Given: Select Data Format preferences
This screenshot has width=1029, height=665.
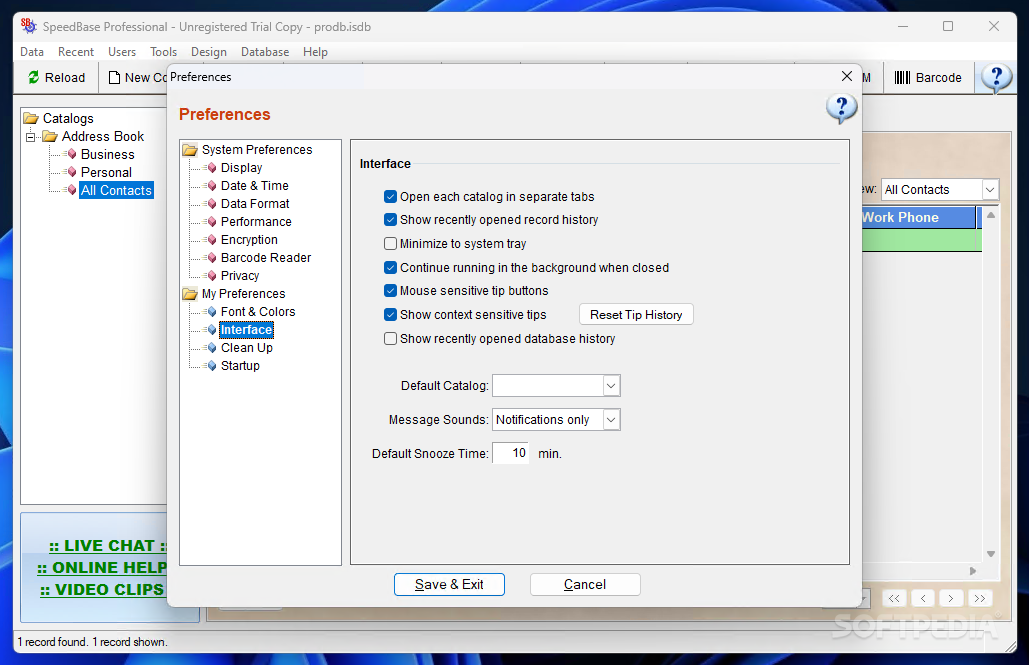Looking at the screenshot, I should (255, 204).
